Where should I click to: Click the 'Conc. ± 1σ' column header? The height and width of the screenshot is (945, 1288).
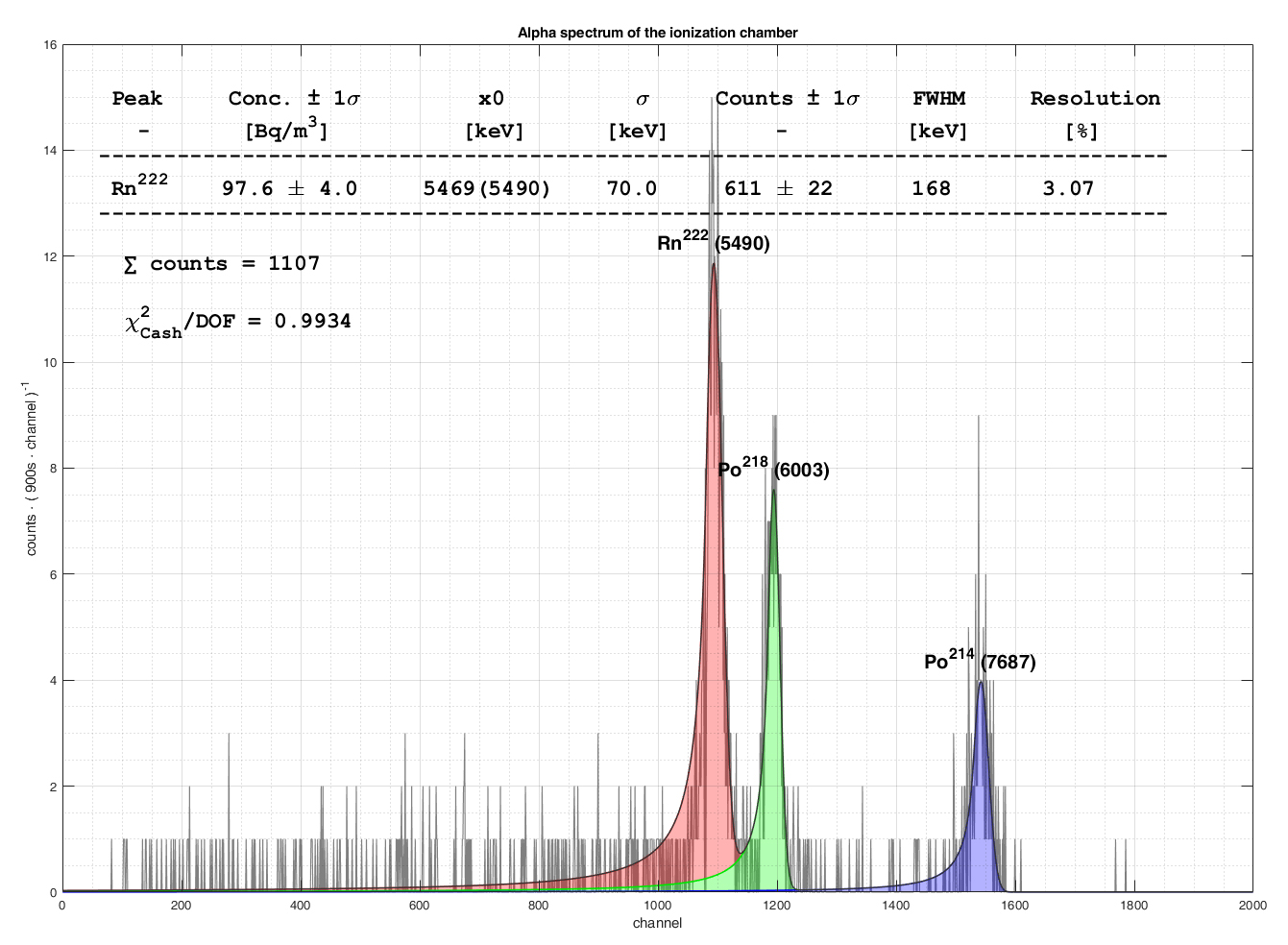click(x=294, y=99)
